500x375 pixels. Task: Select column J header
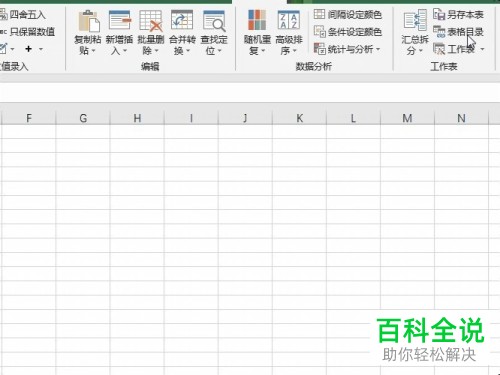(x=245, y=118)
